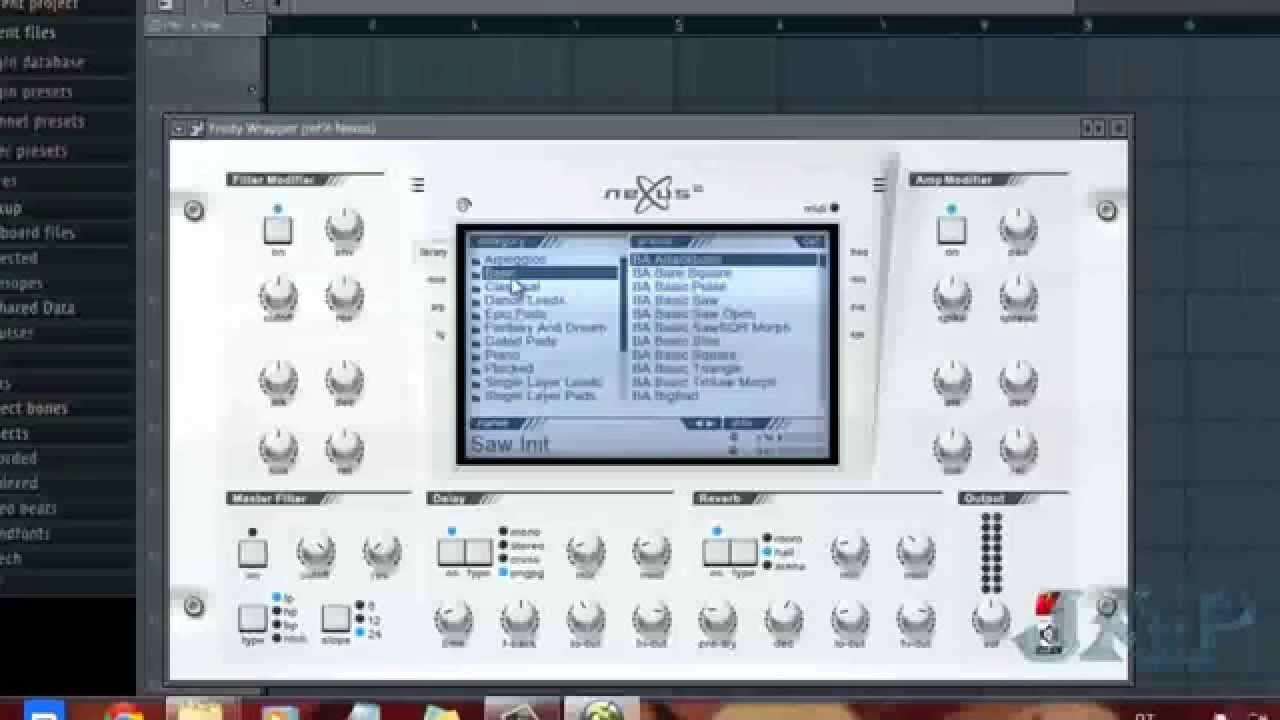This screenshot has width=1280, height=720.
Task: Click the plug icon in Fruity Wrapper title bar
Action: [197, 128]
